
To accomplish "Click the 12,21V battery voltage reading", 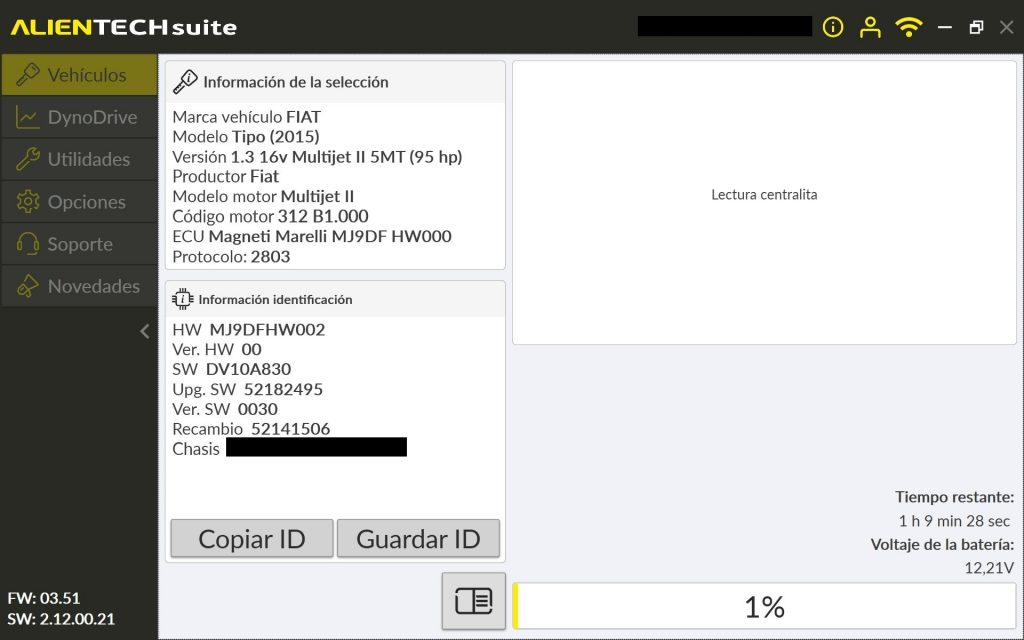I will pyautogui.click(x=989, y=568).
